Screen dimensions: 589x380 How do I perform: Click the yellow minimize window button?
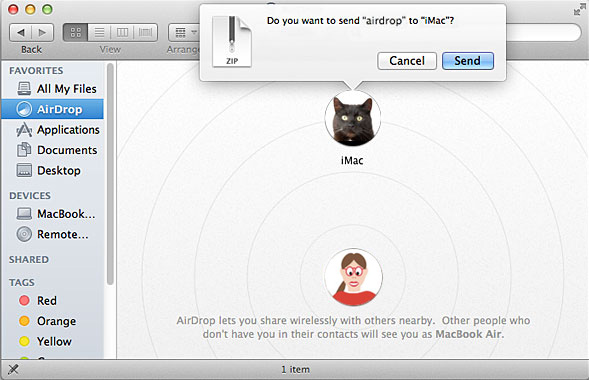click(30, 9)
